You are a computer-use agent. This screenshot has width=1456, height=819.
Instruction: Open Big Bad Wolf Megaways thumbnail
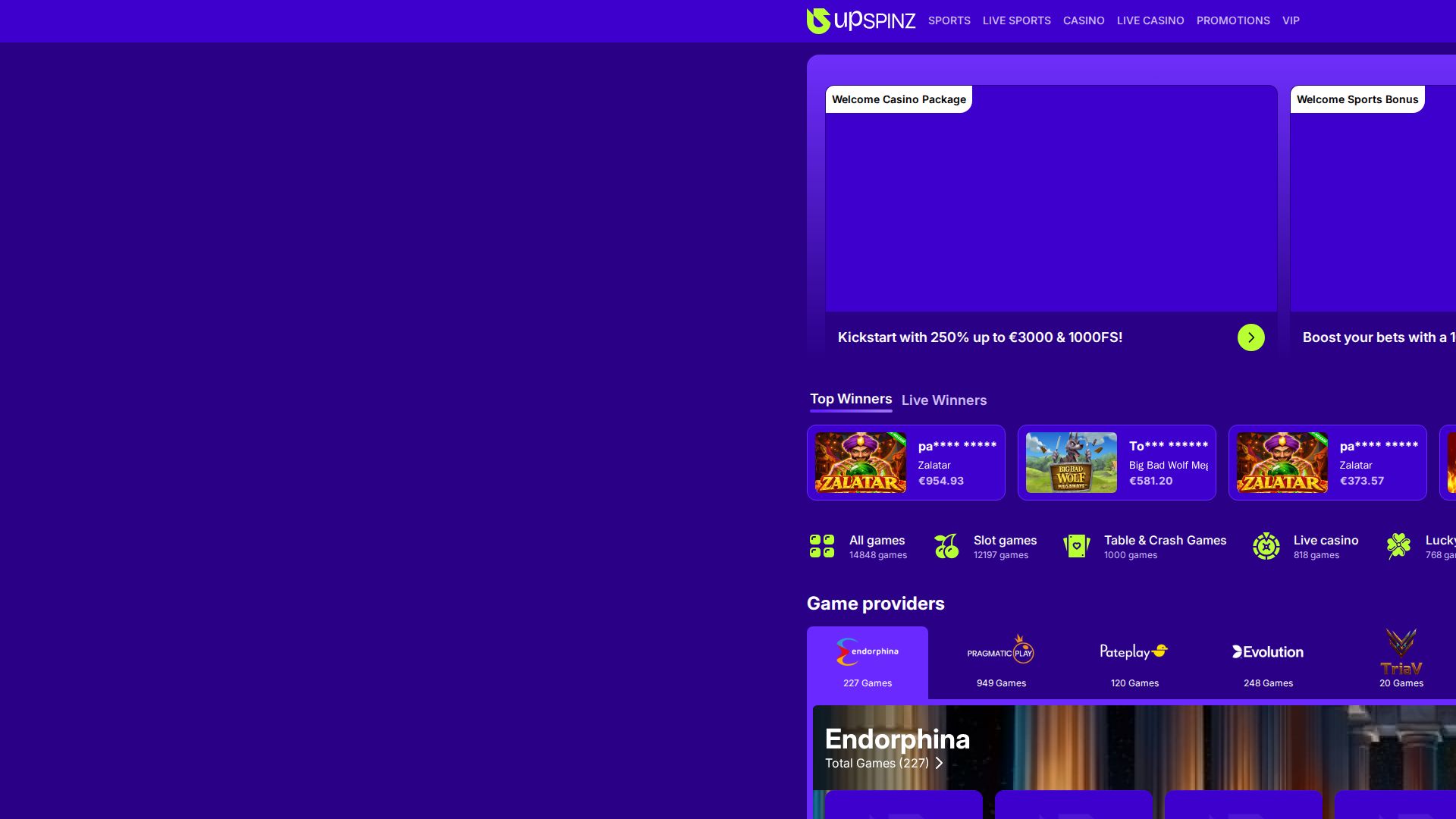1072,463
